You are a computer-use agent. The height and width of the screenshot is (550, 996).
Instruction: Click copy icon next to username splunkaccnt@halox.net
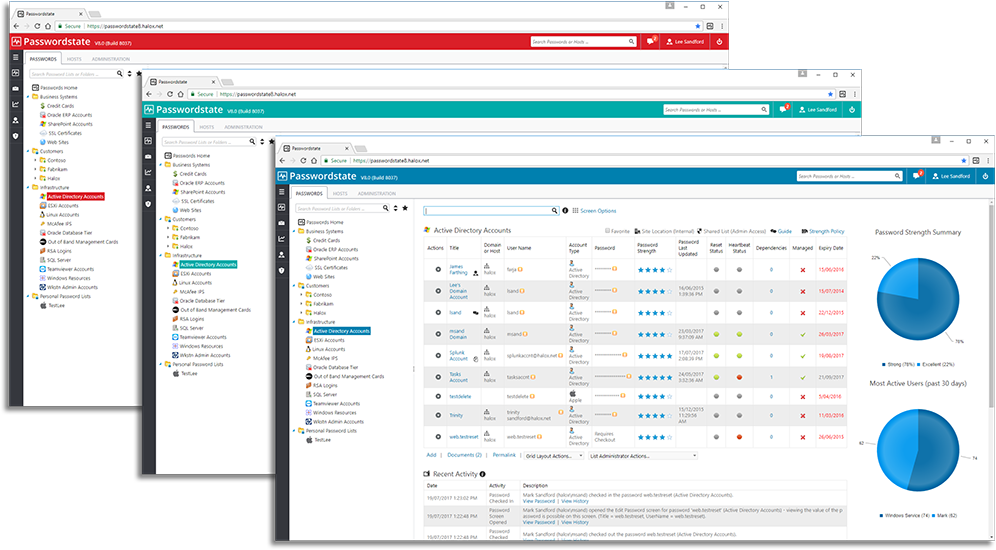click(x=561, y=356)
